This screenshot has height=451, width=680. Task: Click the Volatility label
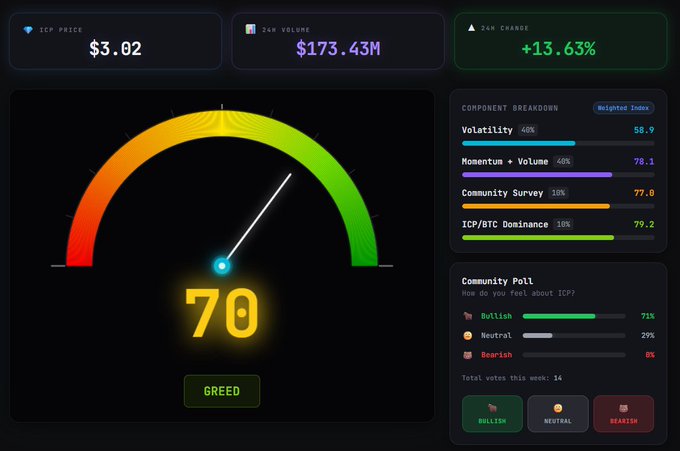(x=487, y=130)
